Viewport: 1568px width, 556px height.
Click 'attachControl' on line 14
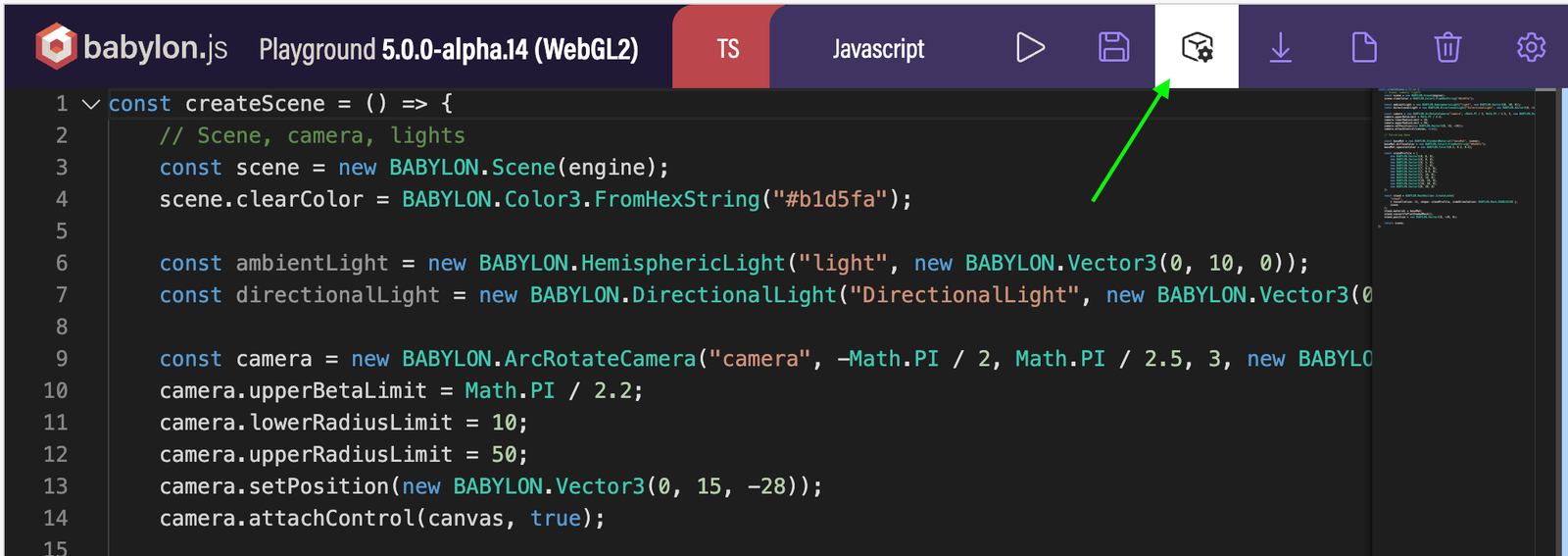pyautogui.click(x=331, y=518)
